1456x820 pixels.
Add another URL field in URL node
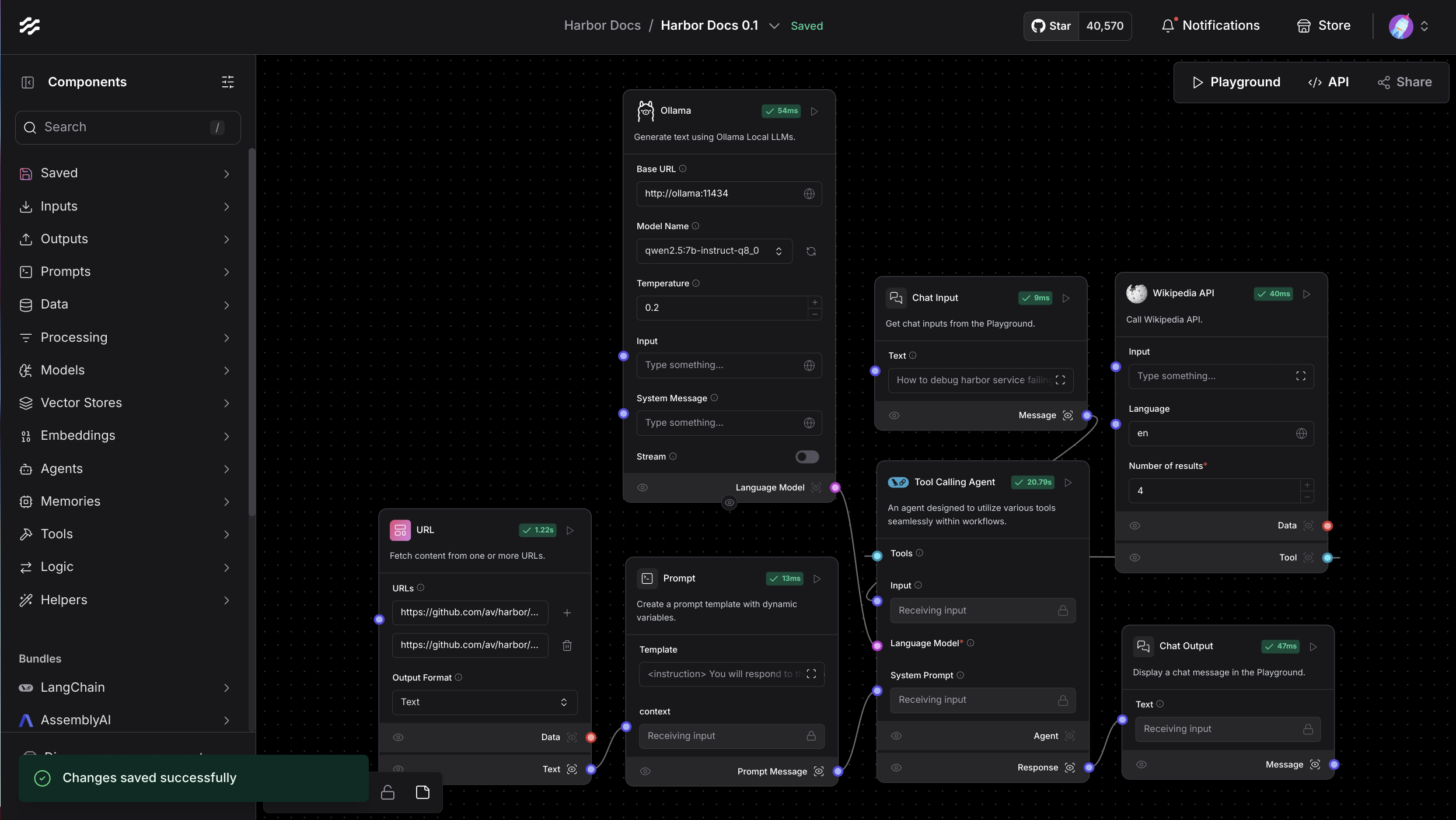(x=567, y=612)
